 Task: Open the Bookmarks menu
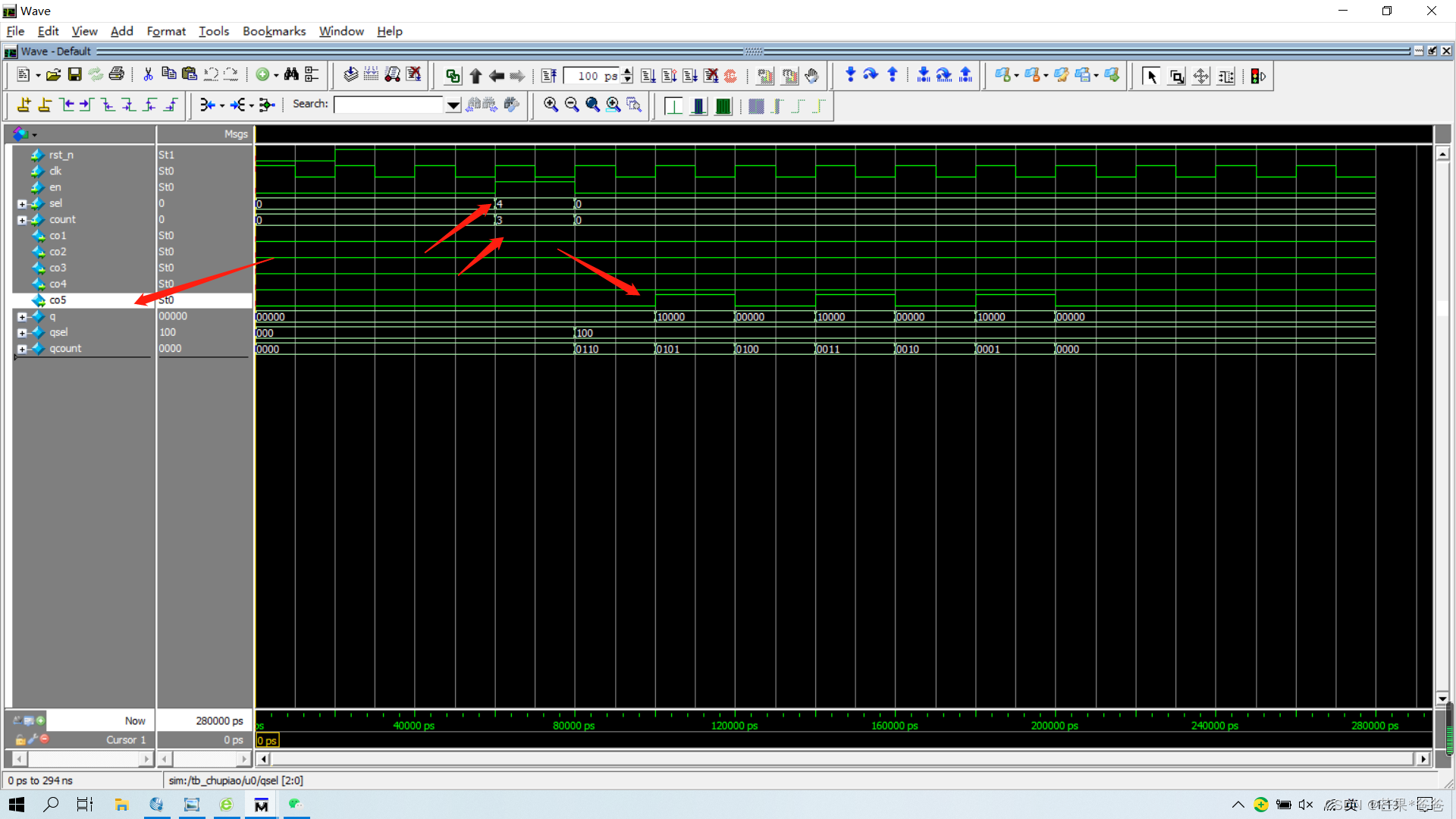point(274,31)
